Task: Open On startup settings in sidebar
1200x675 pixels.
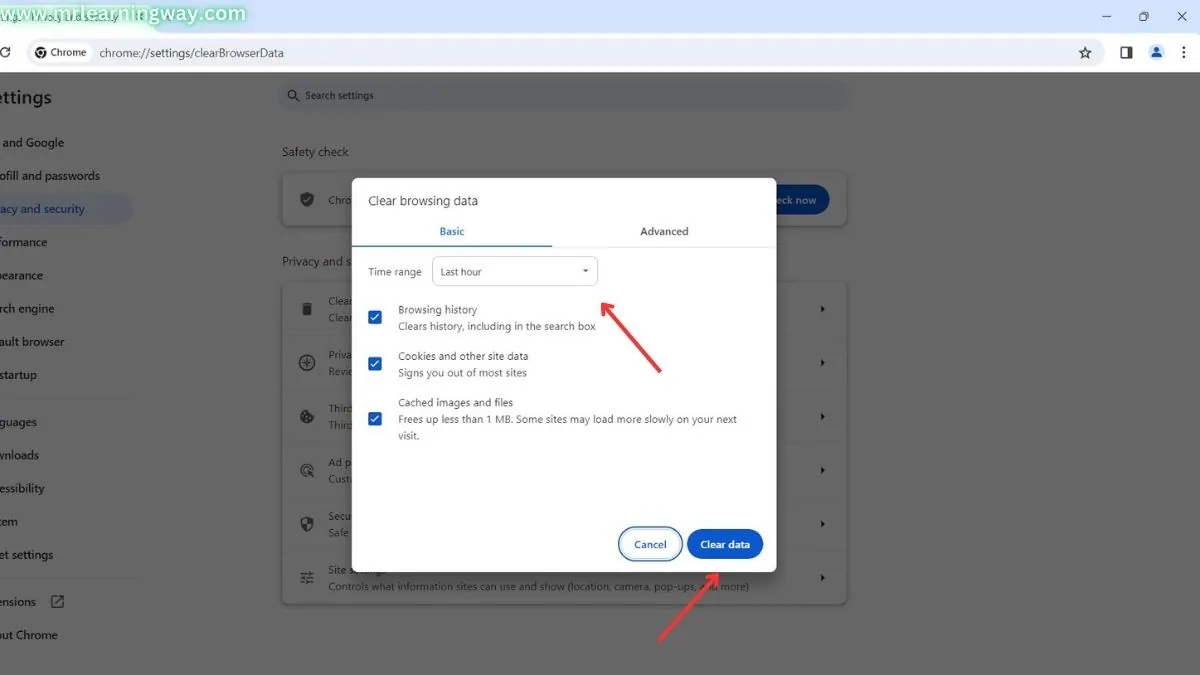Action: [x=18, y=375]
